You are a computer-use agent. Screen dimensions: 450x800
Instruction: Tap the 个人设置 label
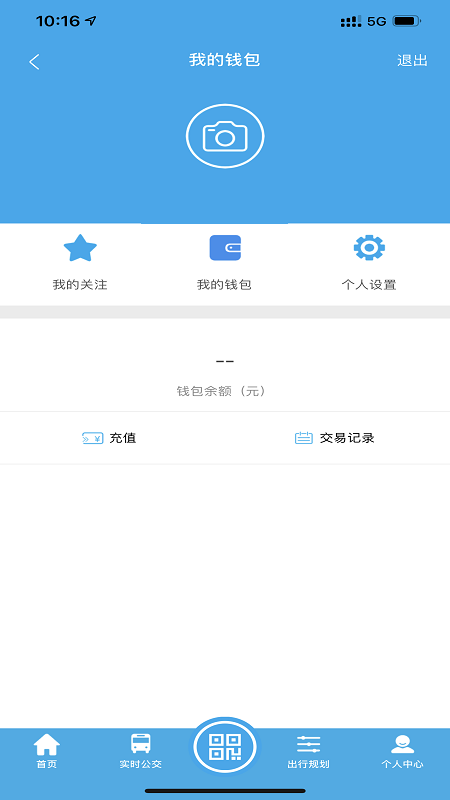(x=369, y=285)
